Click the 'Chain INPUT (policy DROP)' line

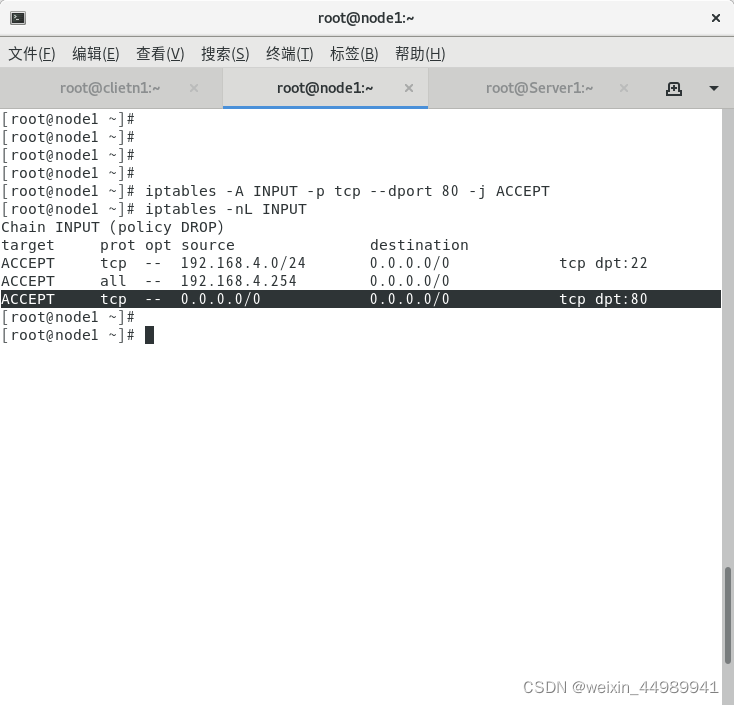pos(112,228)
